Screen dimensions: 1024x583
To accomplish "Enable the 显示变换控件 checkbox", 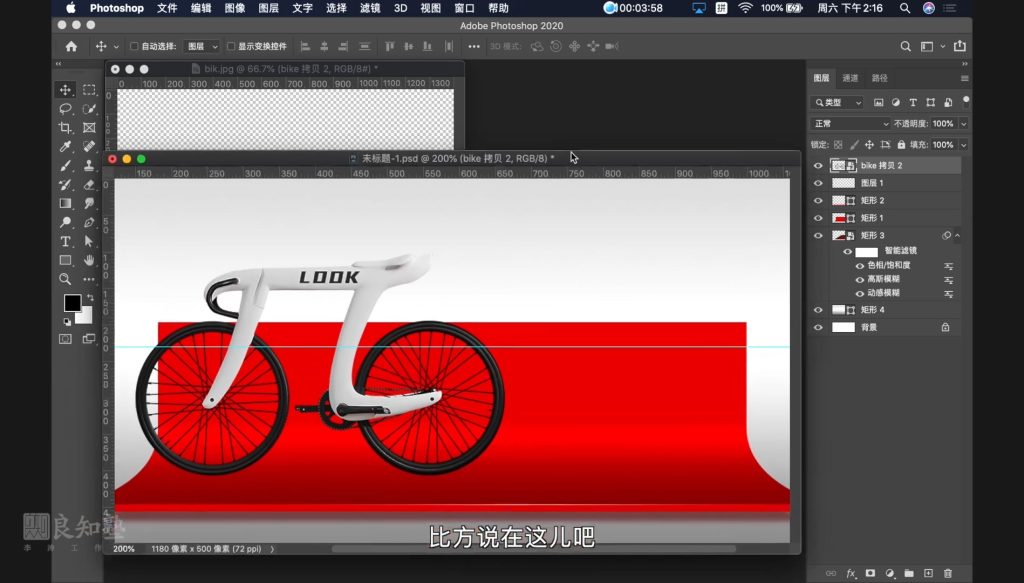I will coord(231,46).
